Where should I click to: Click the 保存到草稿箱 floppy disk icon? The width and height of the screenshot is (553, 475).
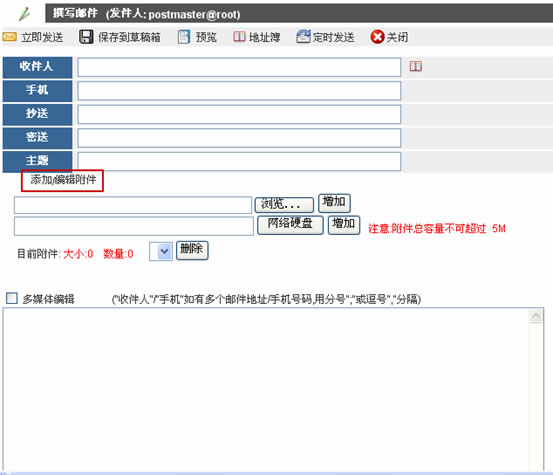[86, 37]
